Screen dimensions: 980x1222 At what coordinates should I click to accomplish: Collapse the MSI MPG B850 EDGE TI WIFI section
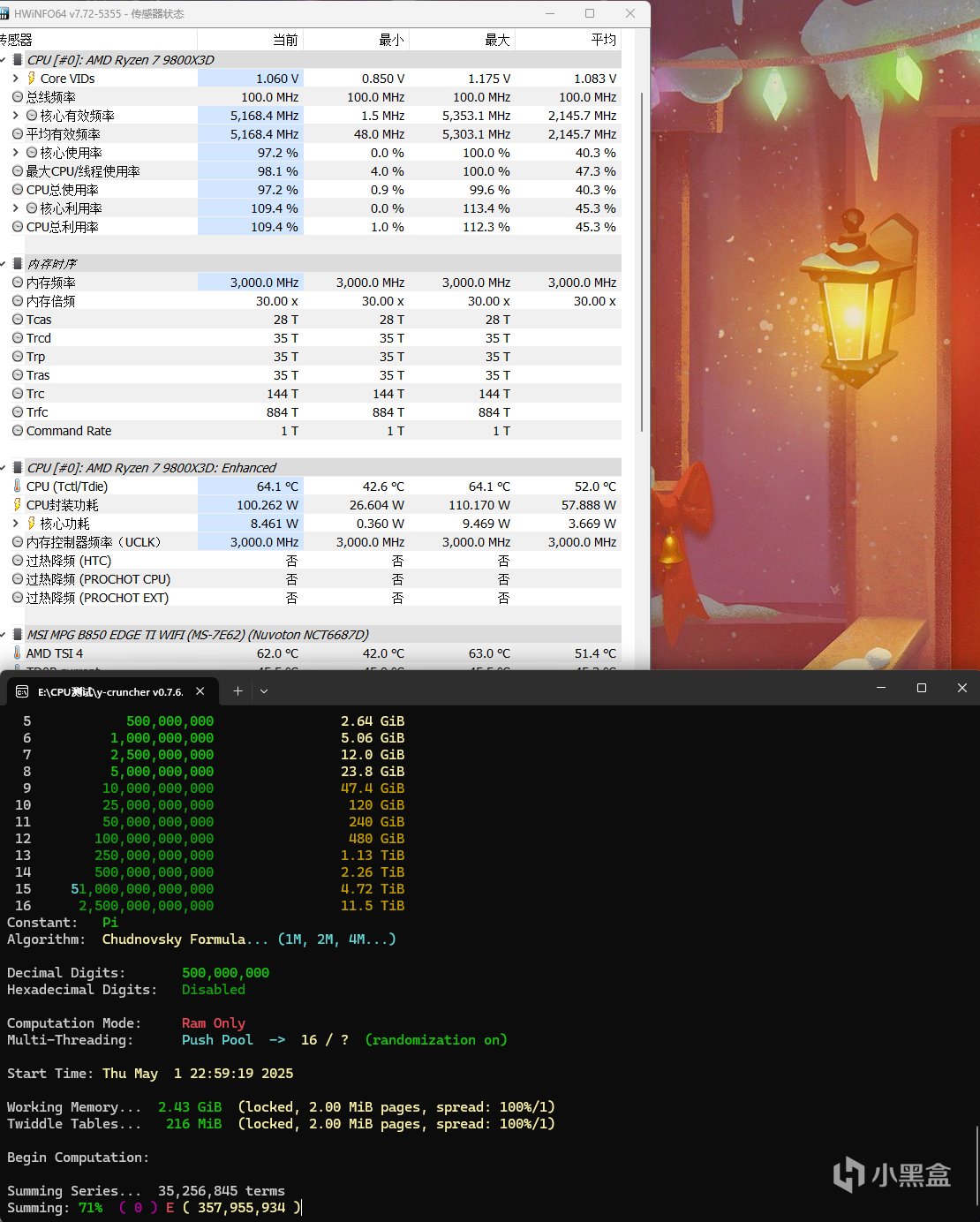point(4,635)
